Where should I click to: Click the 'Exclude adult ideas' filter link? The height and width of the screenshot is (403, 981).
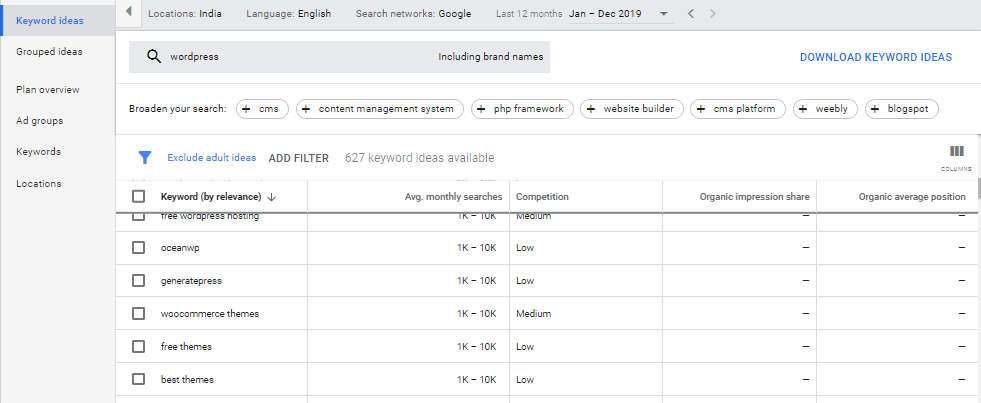(211, 158)
